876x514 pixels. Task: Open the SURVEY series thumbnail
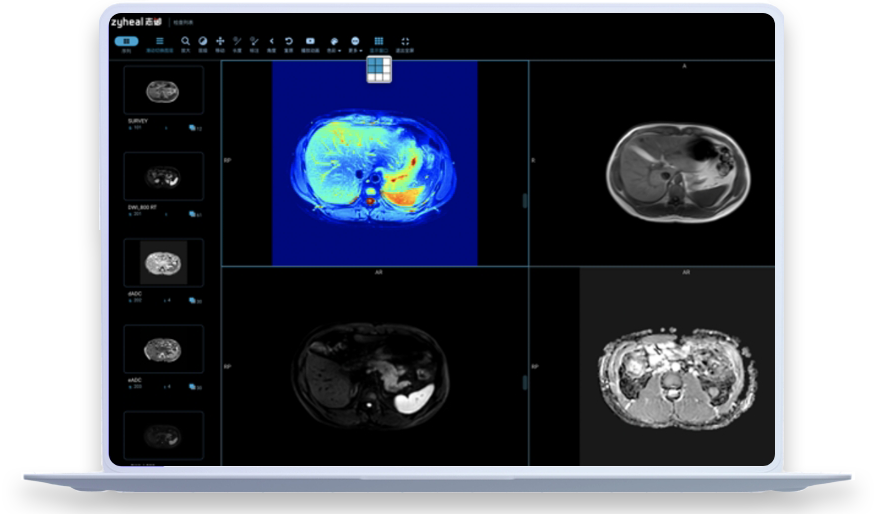click(163, 90)
